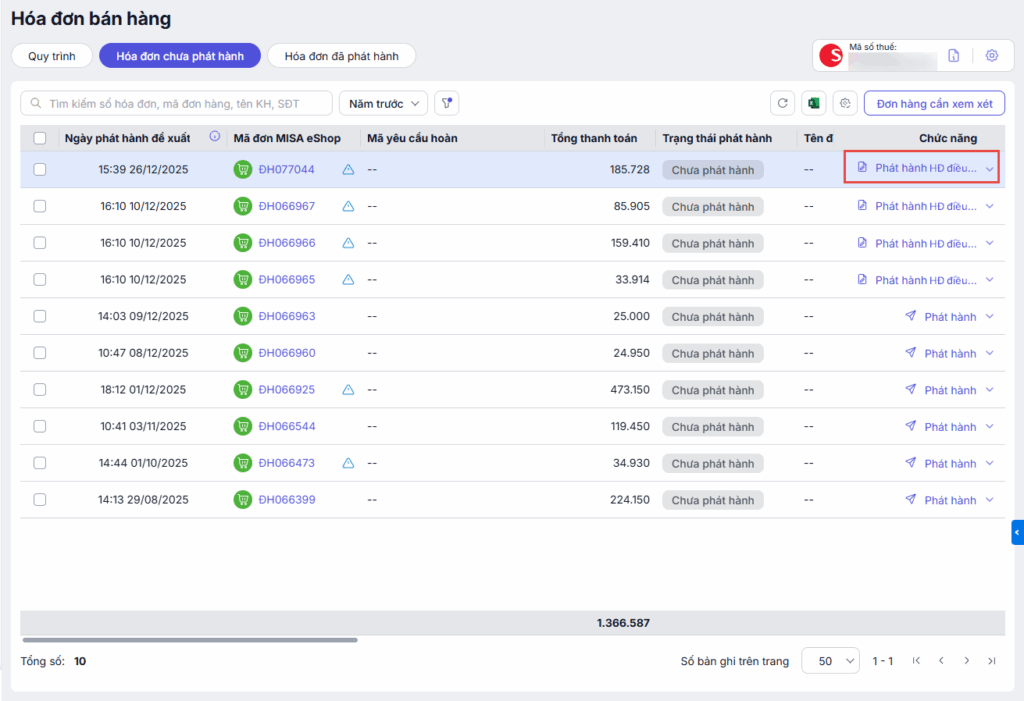Expand the records per page dropdown showing 50
Image resolution: width=1024 pixels, height=701 pixels.
pyautogui.click(x=830, y=661)
